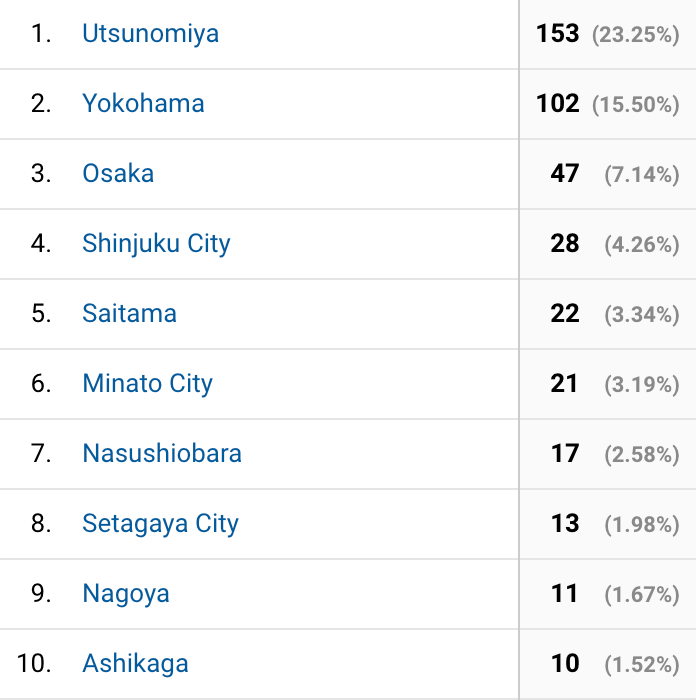Open the Shinjuku City link

[x=156, y=244]
